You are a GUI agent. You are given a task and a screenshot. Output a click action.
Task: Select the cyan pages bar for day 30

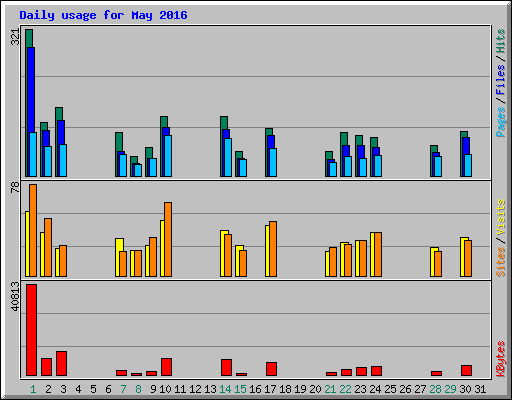[468, 165]
